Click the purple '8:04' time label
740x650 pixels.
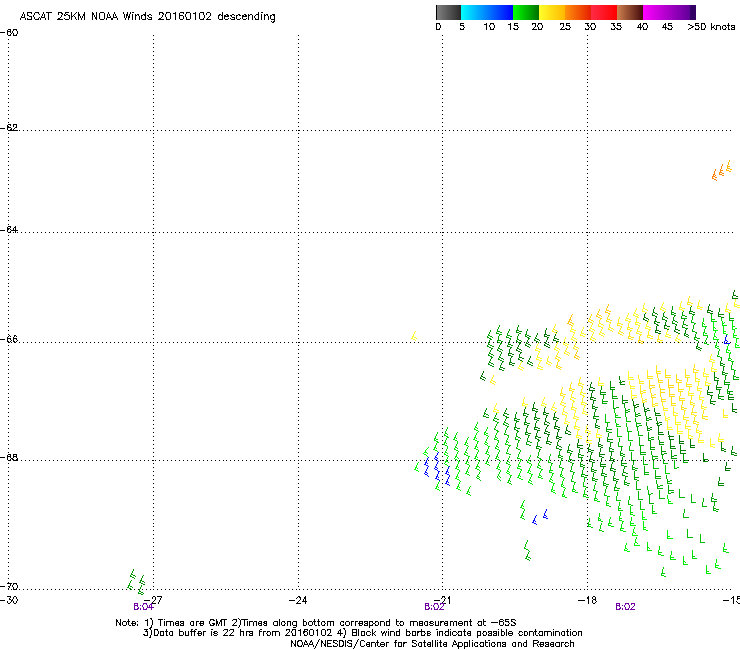(143, 607)
